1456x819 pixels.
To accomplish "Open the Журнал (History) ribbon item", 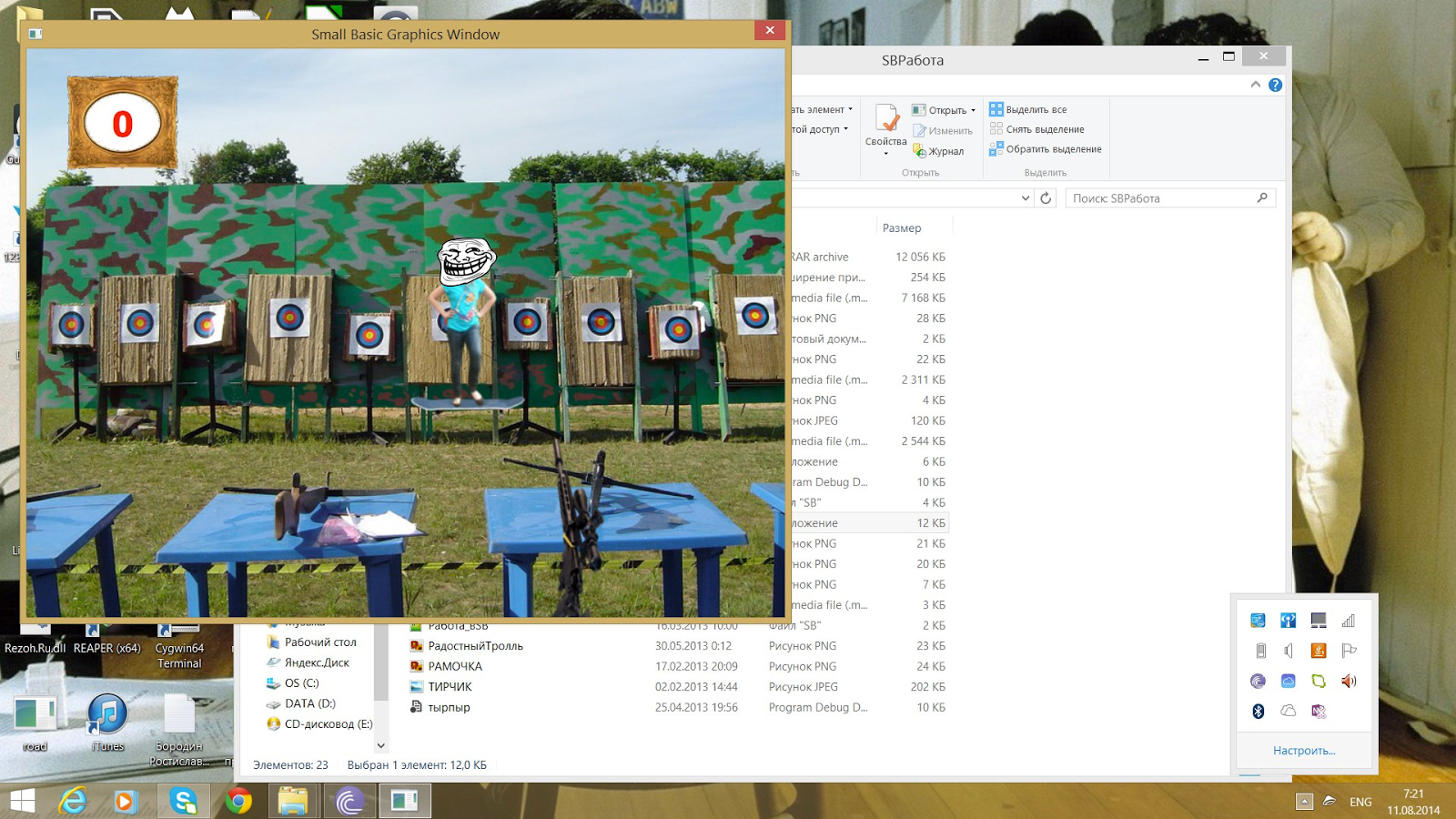I will 938,151.
